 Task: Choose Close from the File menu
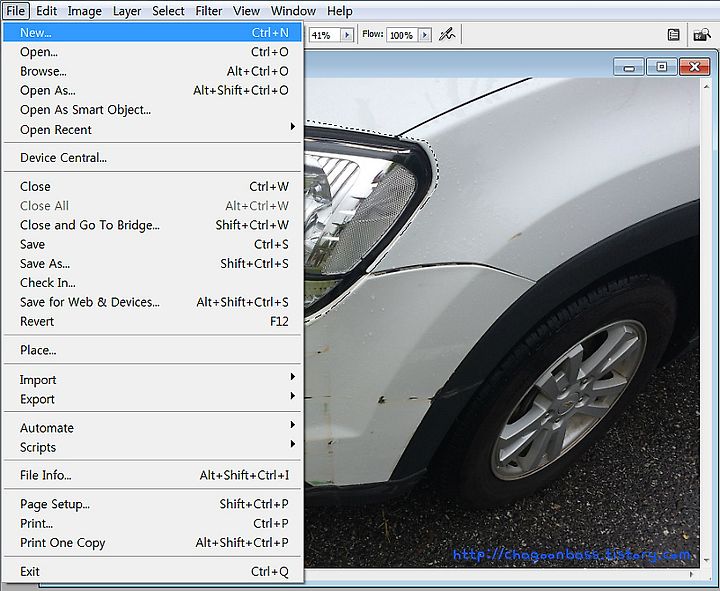click(x=152, y=186)
